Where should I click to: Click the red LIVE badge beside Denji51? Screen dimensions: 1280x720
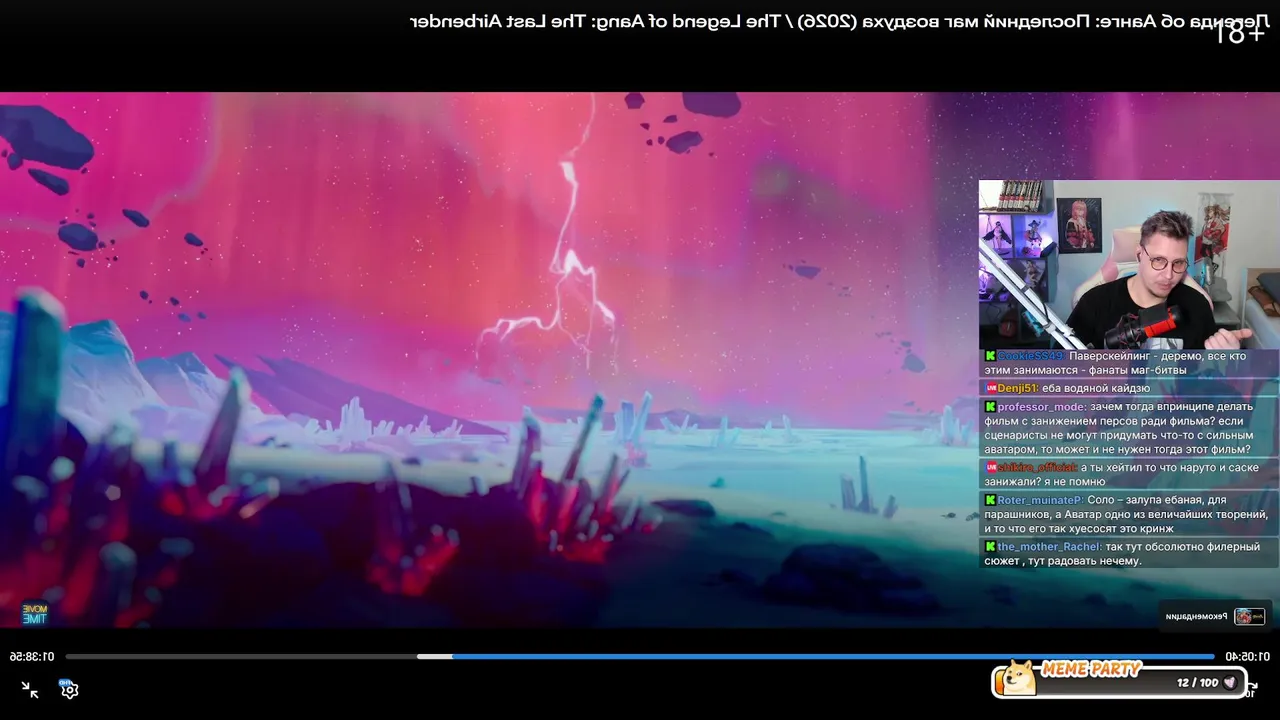[x=991, y=388]
